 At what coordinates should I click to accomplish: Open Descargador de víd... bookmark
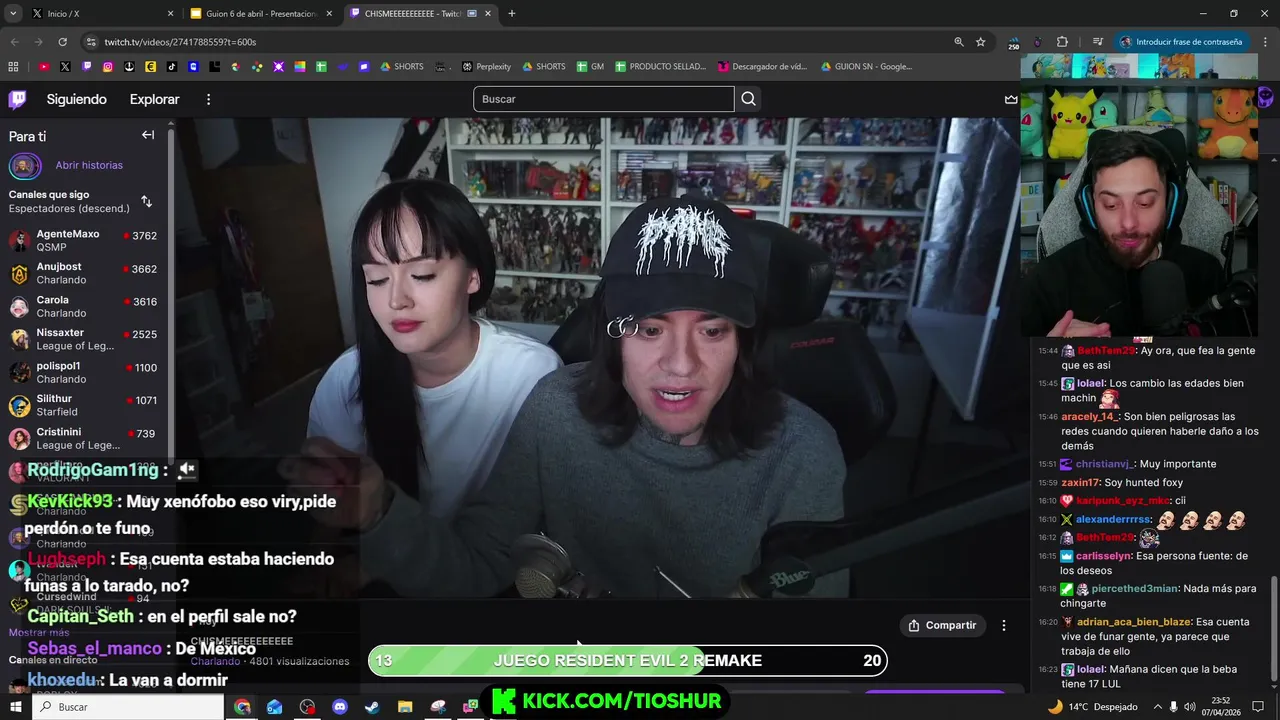762,67
